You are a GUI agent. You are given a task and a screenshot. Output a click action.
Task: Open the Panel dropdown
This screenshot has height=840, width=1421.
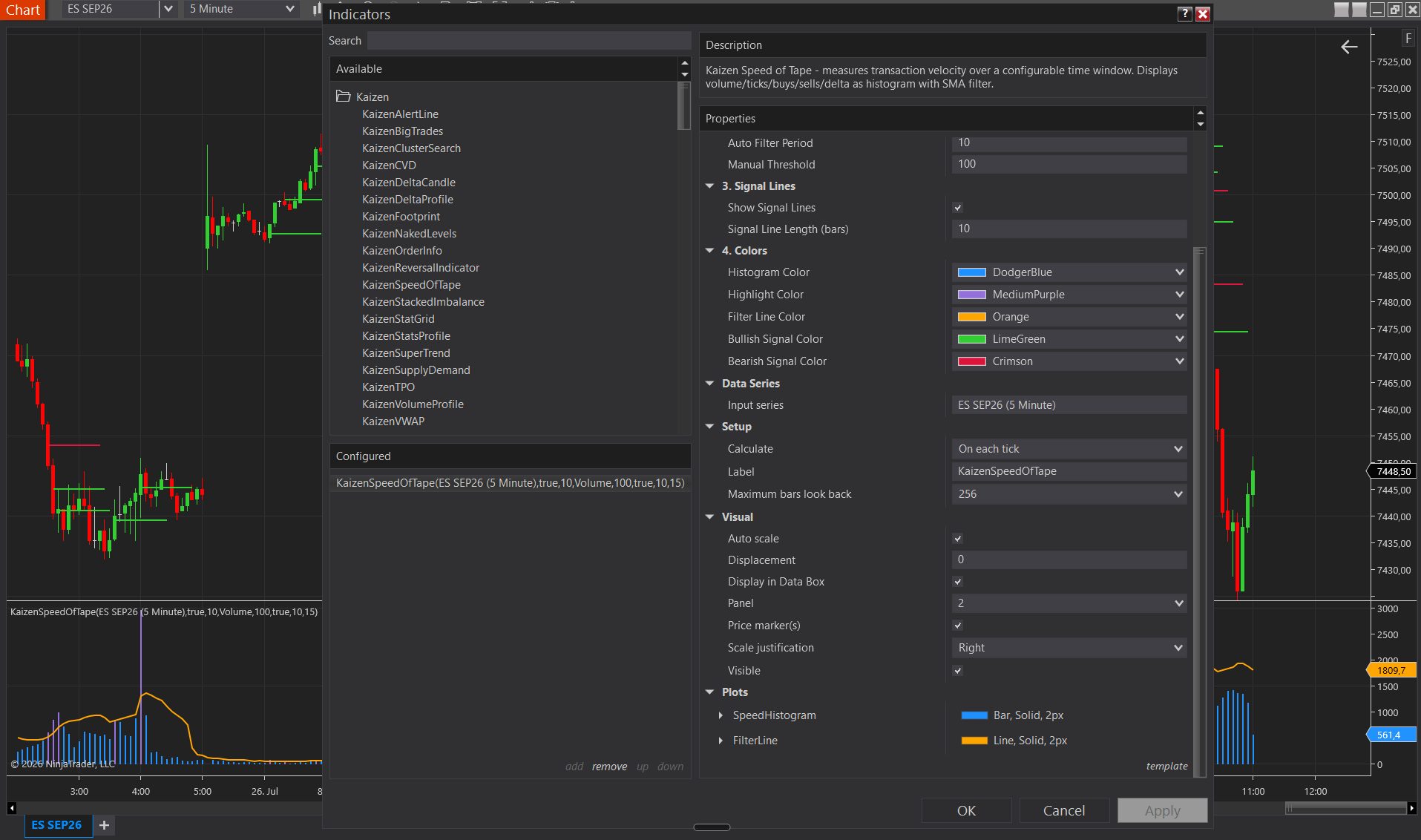[x=1069, y=603]
